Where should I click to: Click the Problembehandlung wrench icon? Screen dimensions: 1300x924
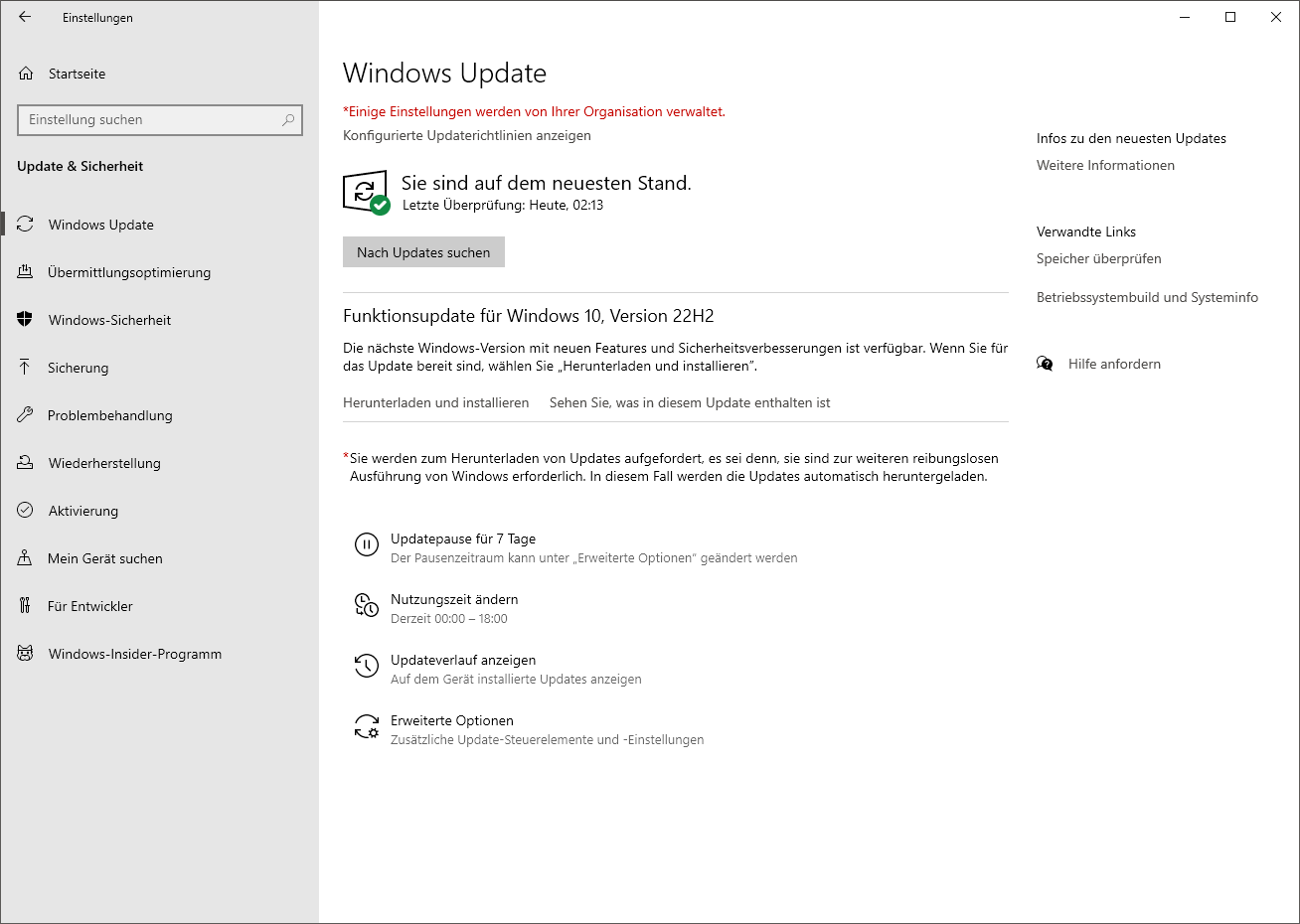pyautogui.click(x=25, y=415)
